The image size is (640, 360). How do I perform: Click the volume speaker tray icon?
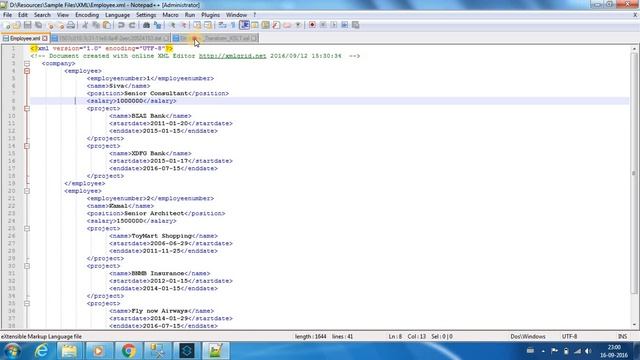click(588, 351)
